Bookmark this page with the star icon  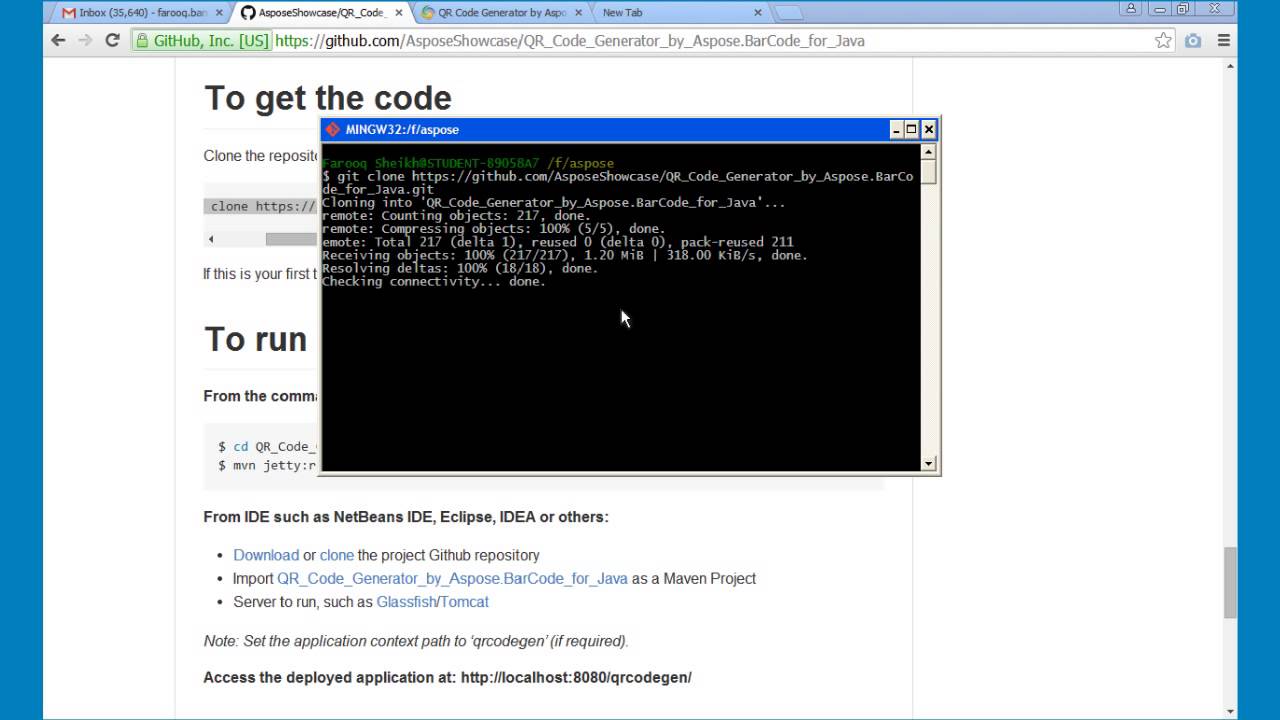1163,41
